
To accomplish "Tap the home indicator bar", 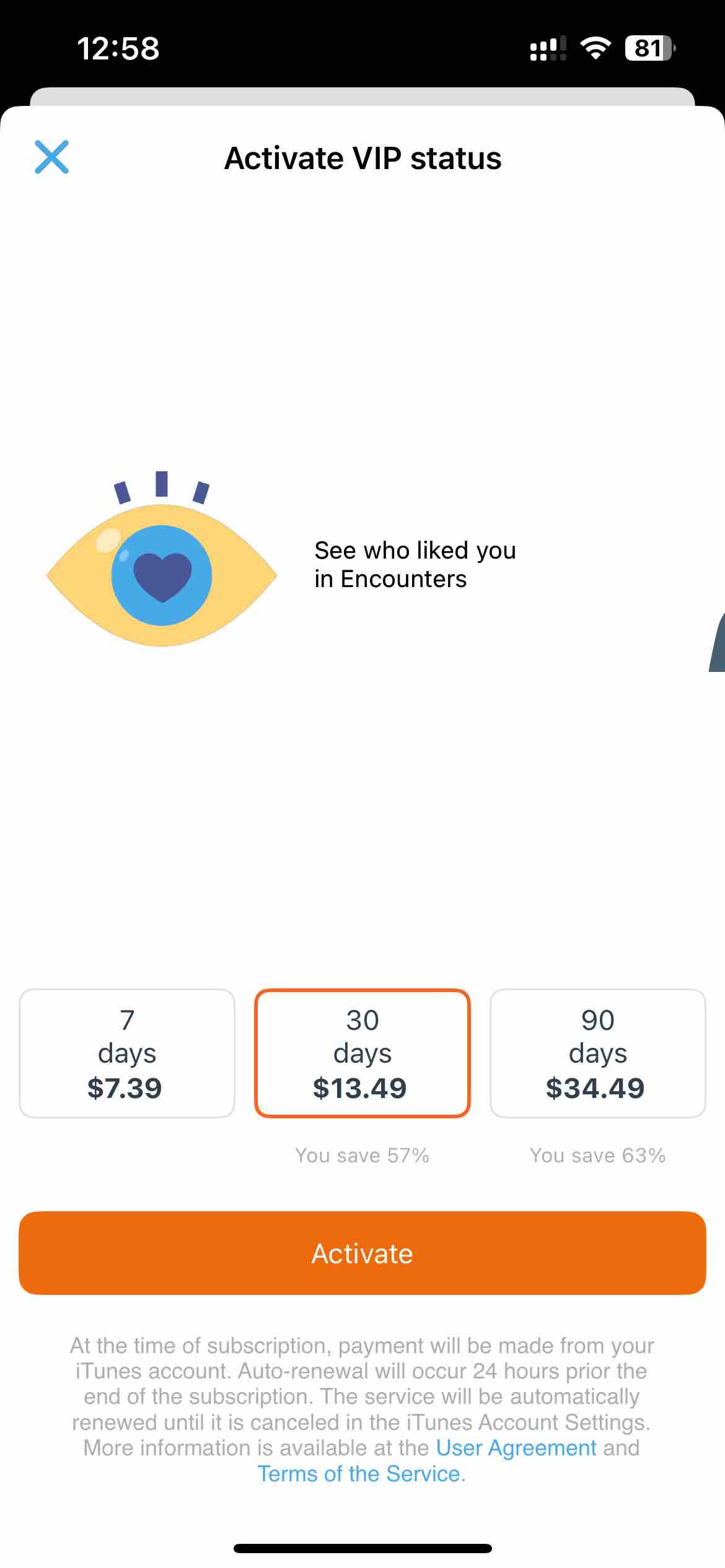I will click(x=362, y=1548).
